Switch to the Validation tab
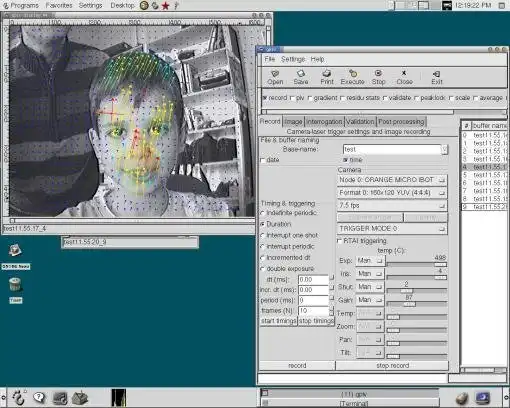This screenshot has height=408, width=510. [x=360, y=122]
